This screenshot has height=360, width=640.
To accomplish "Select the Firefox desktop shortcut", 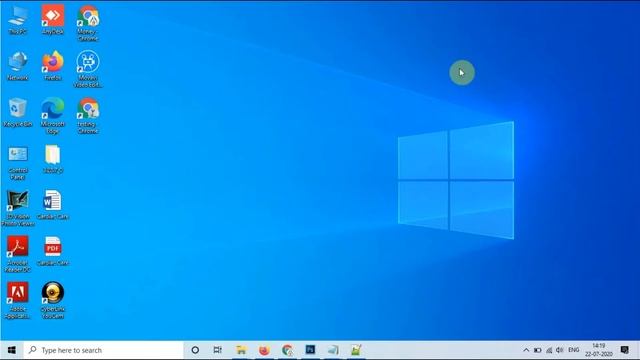I will pyautogui.click(x=53, y=66).
